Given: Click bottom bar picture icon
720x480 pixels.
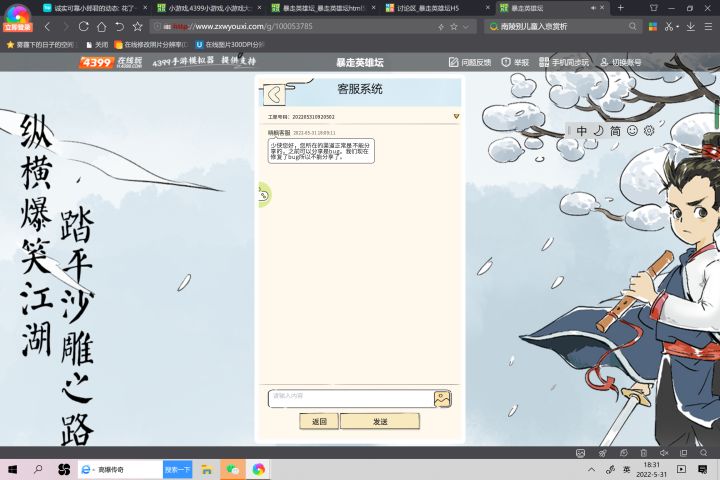Looking at the screenshot, I should (x=580, y=453).
